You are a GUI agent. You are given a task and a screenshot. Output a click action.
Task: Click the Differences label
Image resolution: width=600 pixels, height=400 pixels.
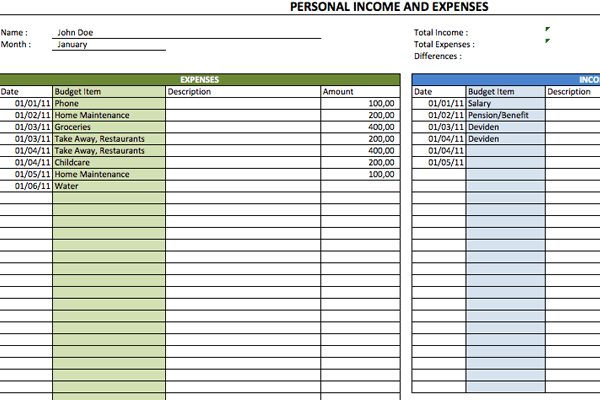438,56
